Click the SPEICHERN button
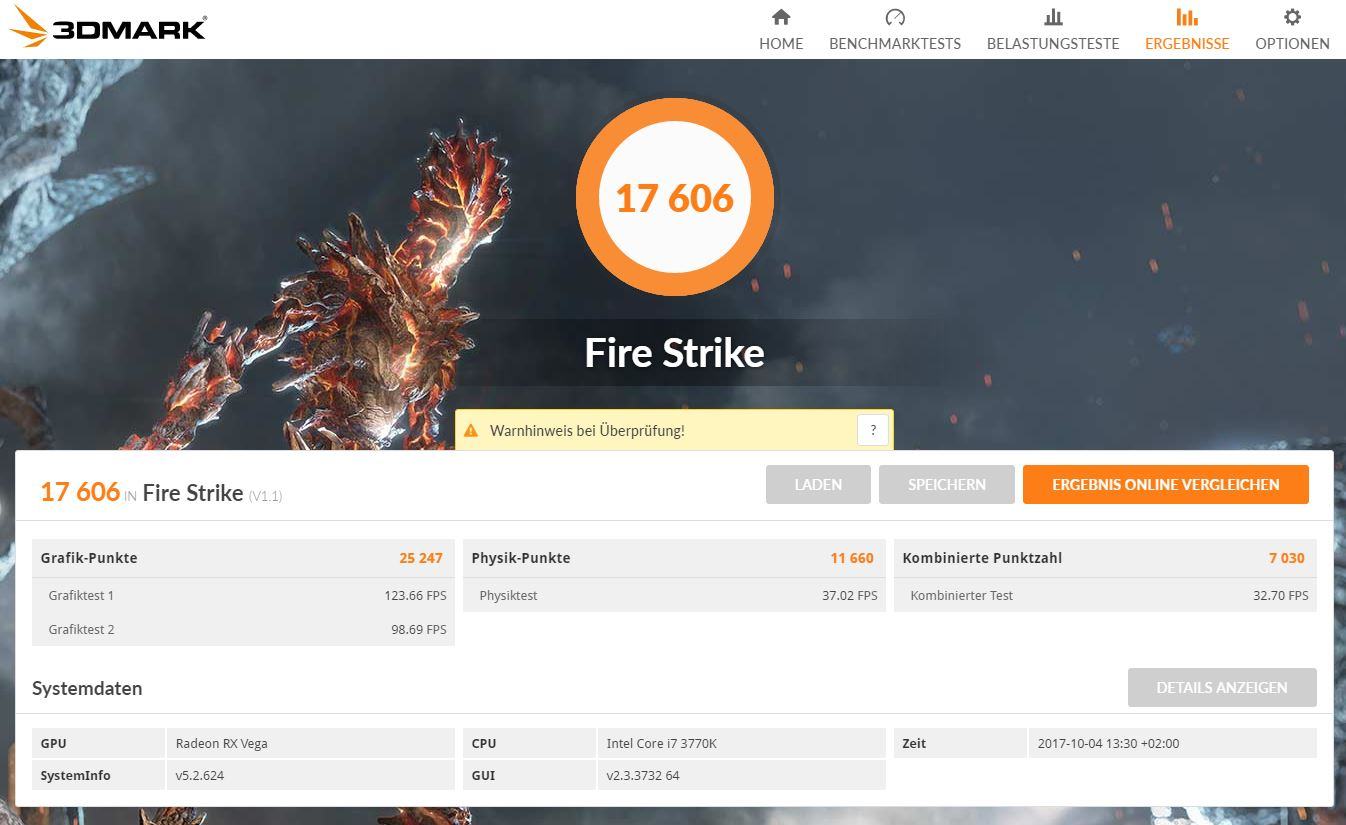Screen dimensions: 1346x825 tap(947, 484)
